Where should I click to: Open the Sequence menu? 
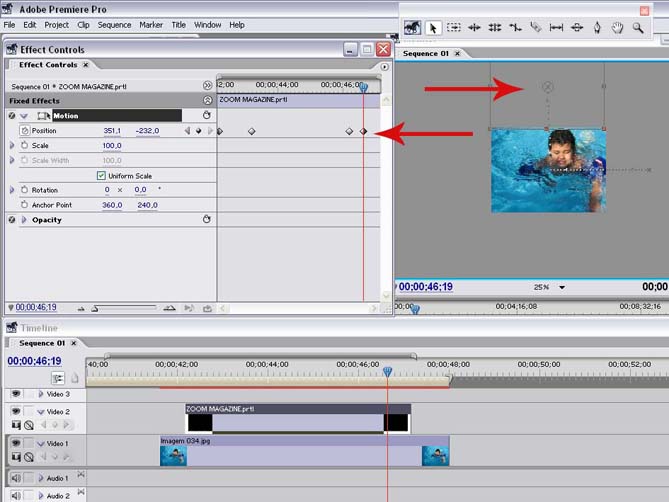(114, 24)
